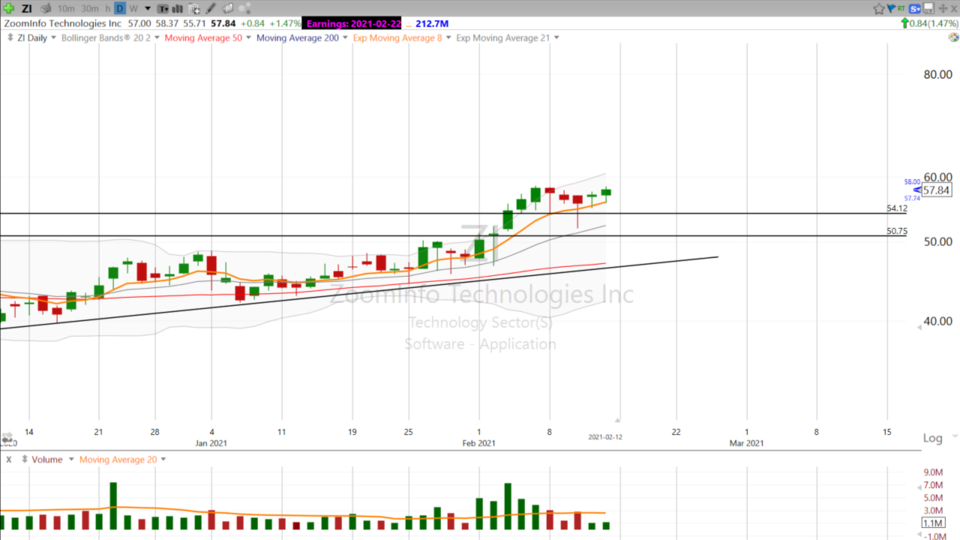Click the 2021-02-12 date marker

click(x=605, y=437)
